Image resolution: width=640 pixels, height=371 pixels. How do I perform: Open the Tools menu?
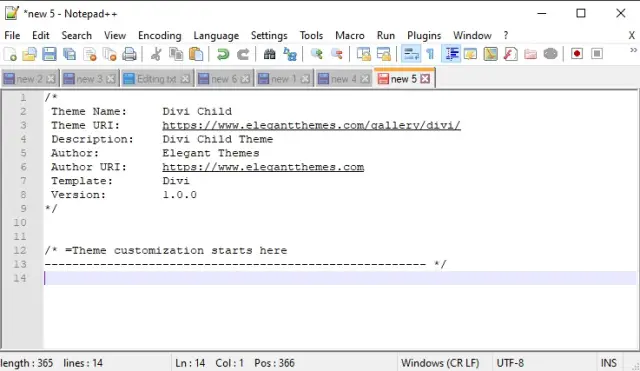tap(311, 36)
